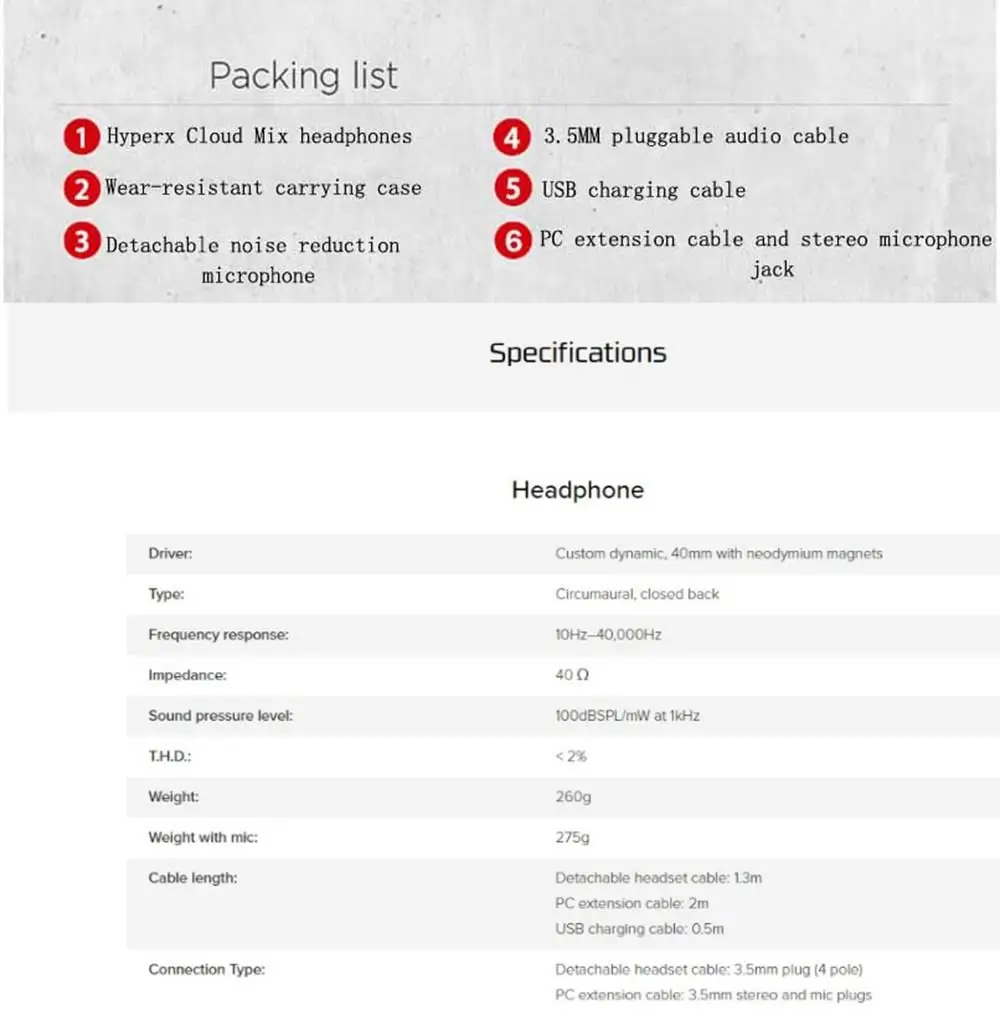Click the red number 4 circle icon

click(512, 137)
